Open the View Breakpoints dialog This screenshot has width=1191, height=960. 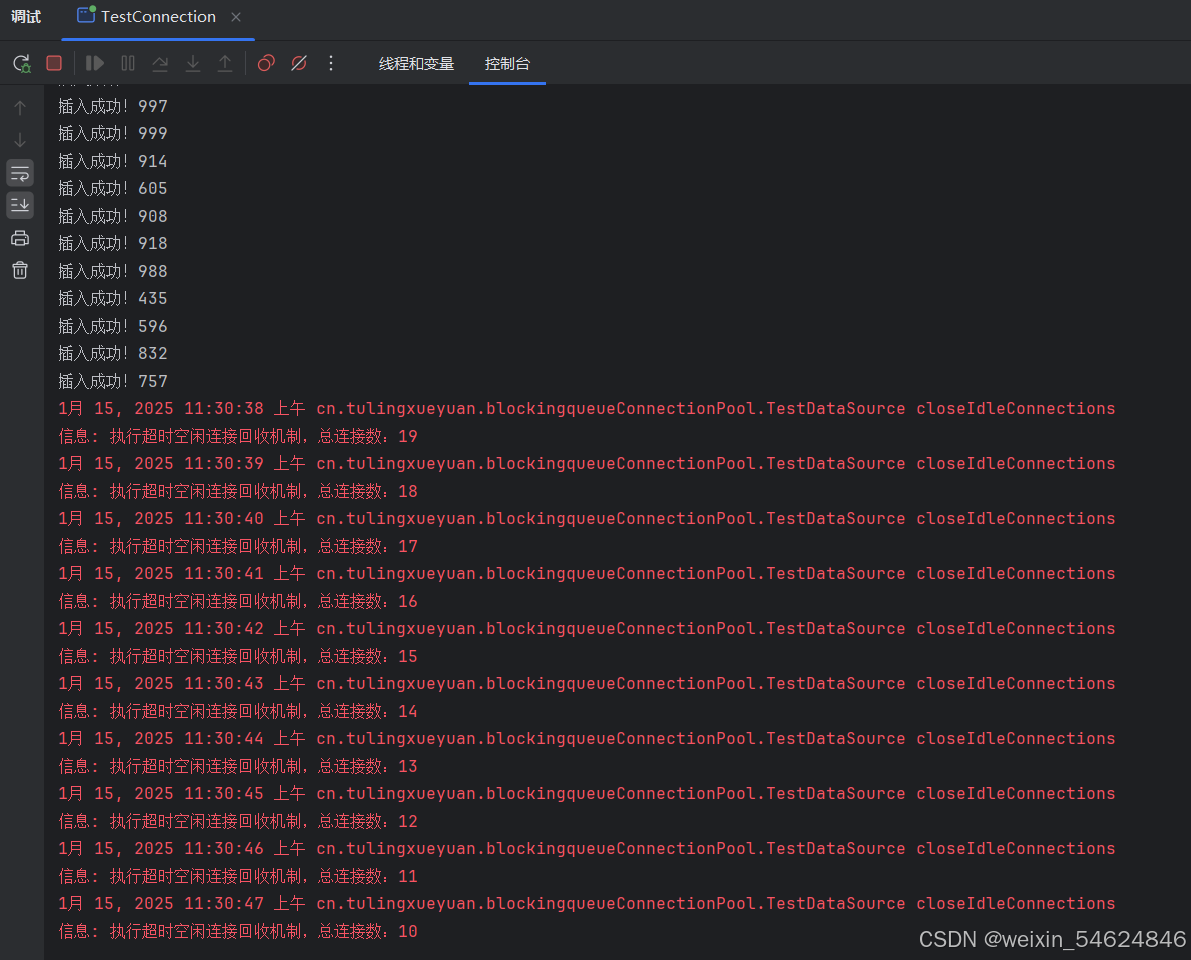click(x=267, y=63)
